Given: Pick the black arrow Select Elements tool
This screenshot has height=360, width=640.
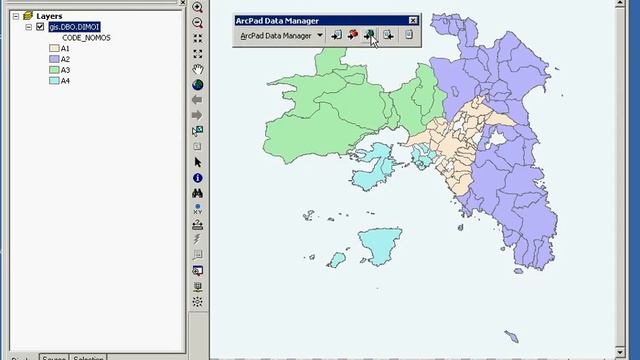Looking at the screenshot, I should pos(198,162).
